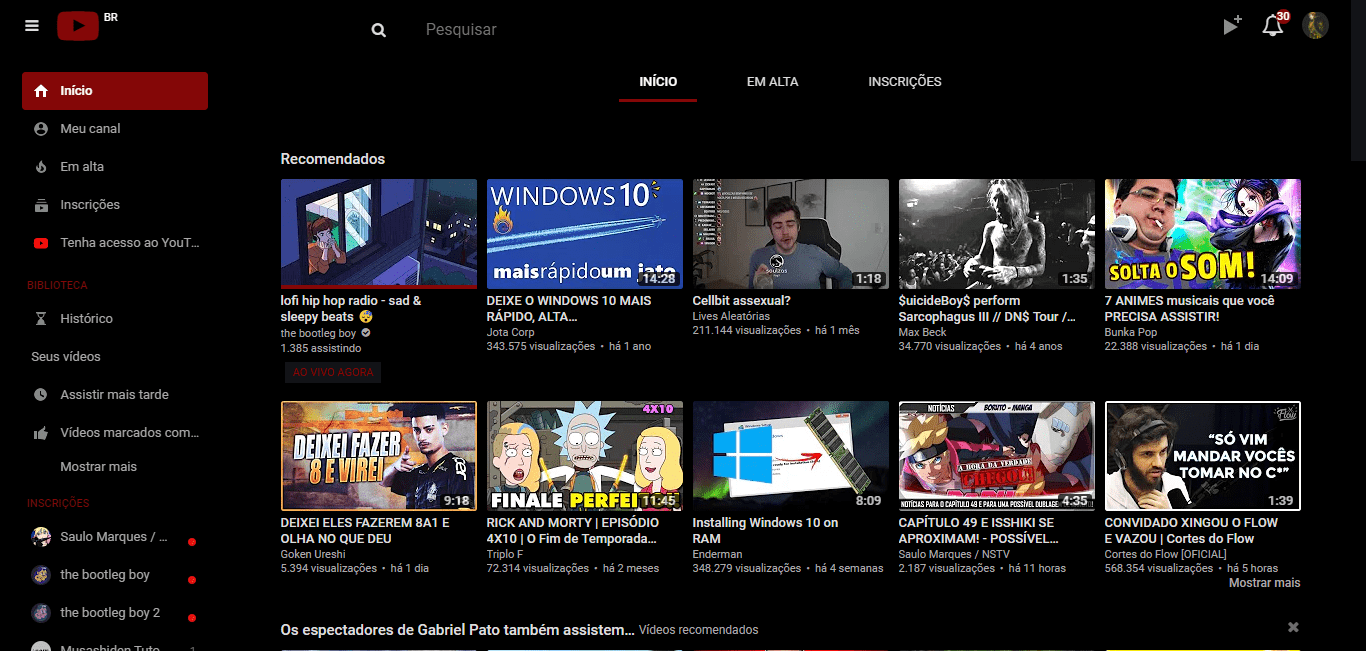The height and width of the screenshot is (651, 1366).
Task: Open Tenha acesso ao YouTube link
Action: click(115, 243)
